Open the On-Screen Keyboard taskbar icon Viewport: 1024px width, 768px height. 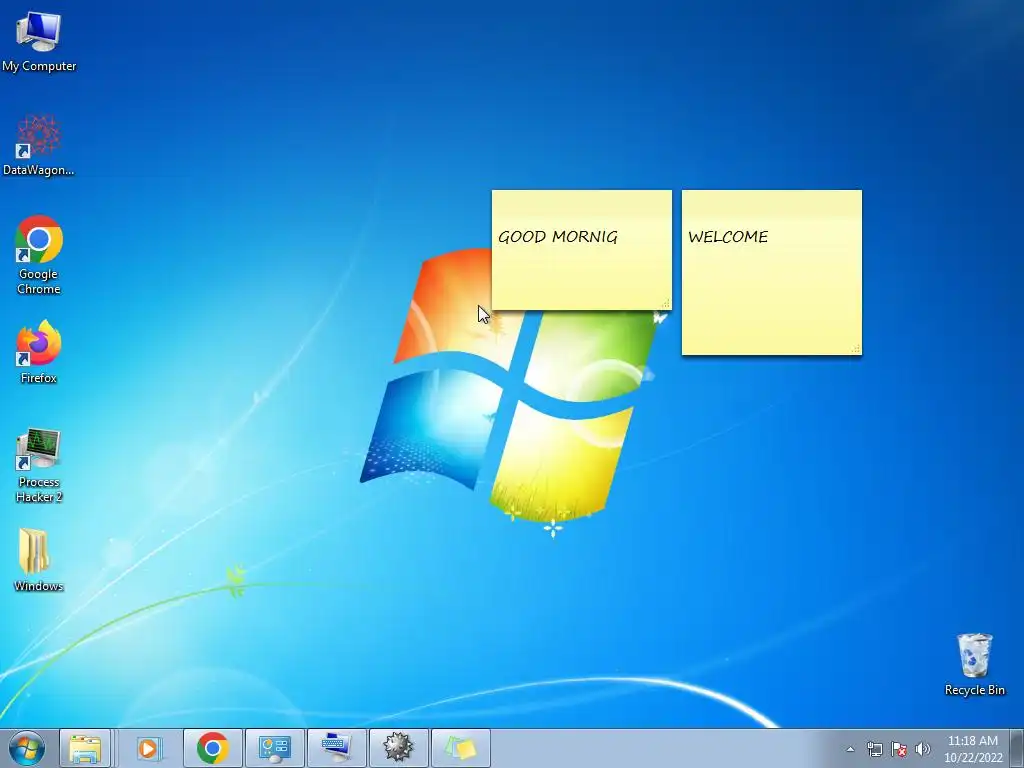336,748
